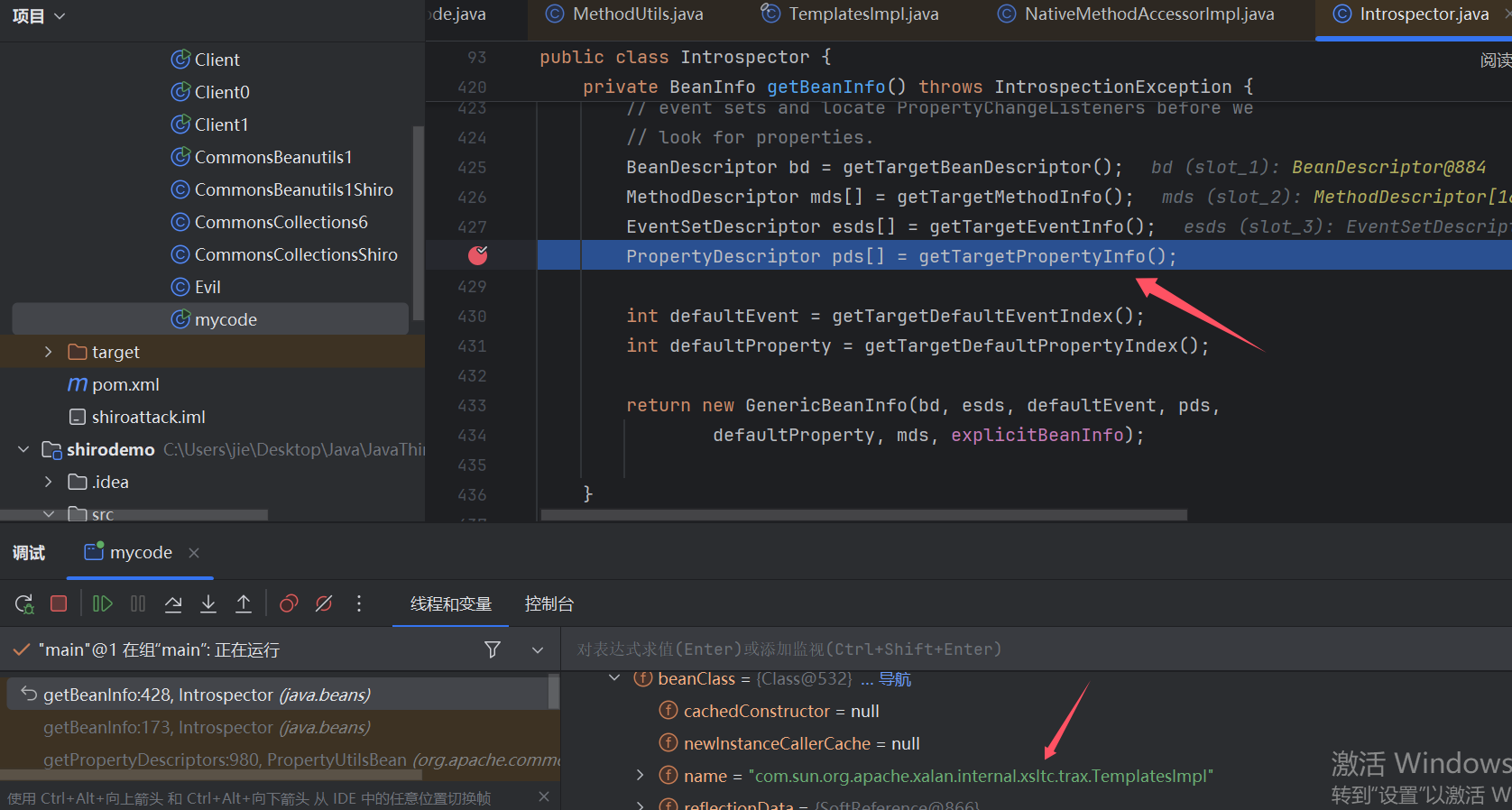Stop the debug session
1512x810 pixels.
click(x=59, y=603)
